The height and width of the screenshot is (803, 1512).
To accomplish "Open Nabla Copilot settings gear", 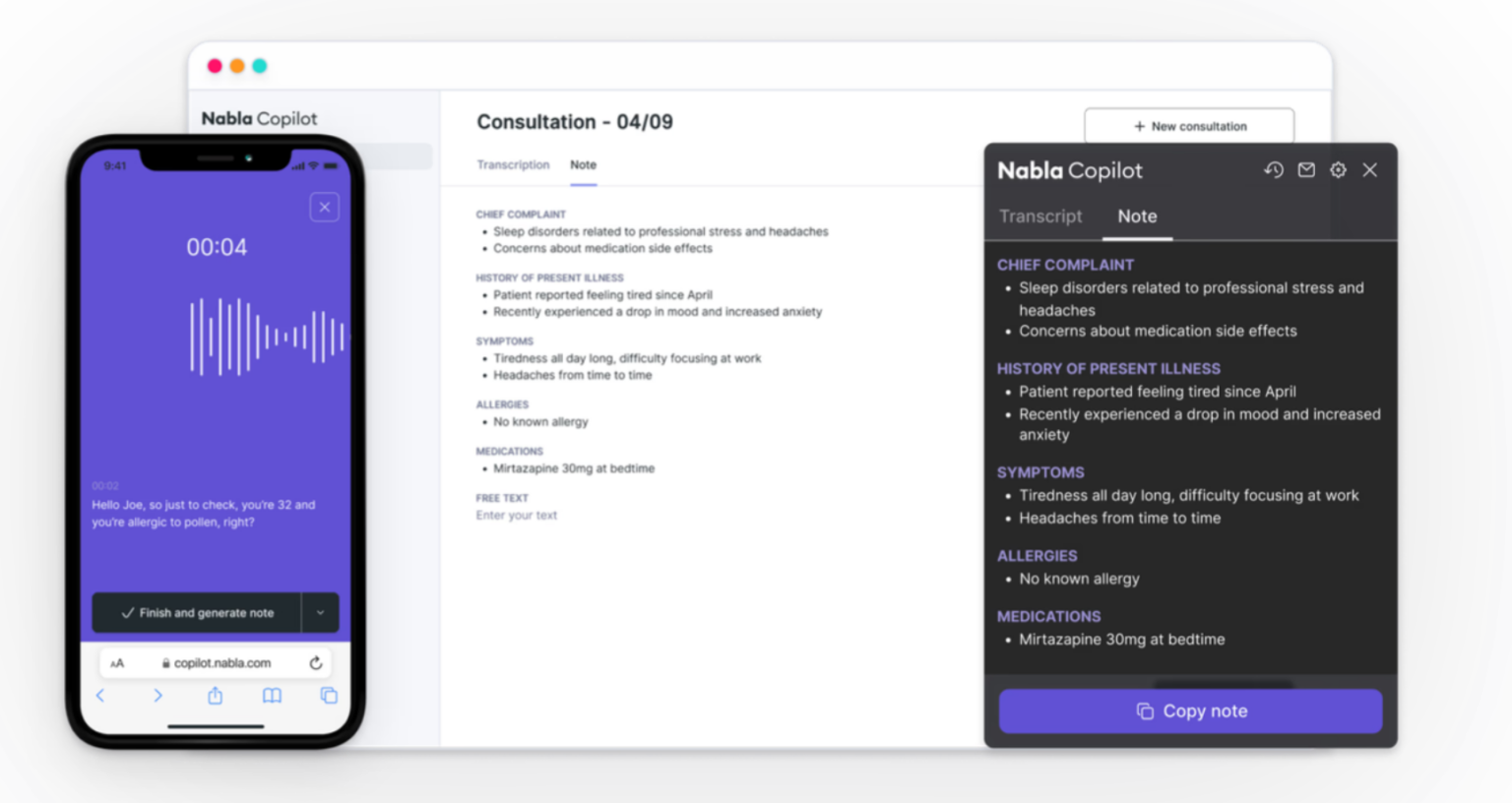I will click(x=1338, y=169).
